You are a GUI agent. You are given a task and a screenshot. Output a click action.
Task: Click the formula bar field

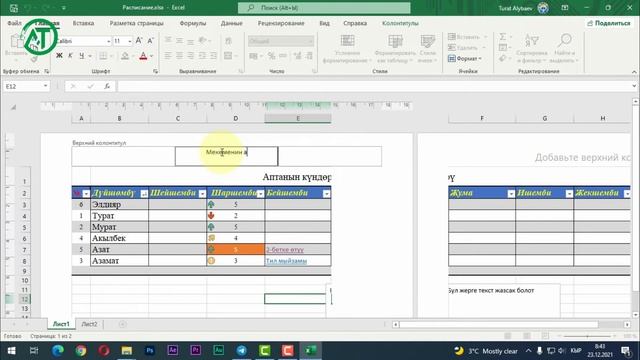374,86
